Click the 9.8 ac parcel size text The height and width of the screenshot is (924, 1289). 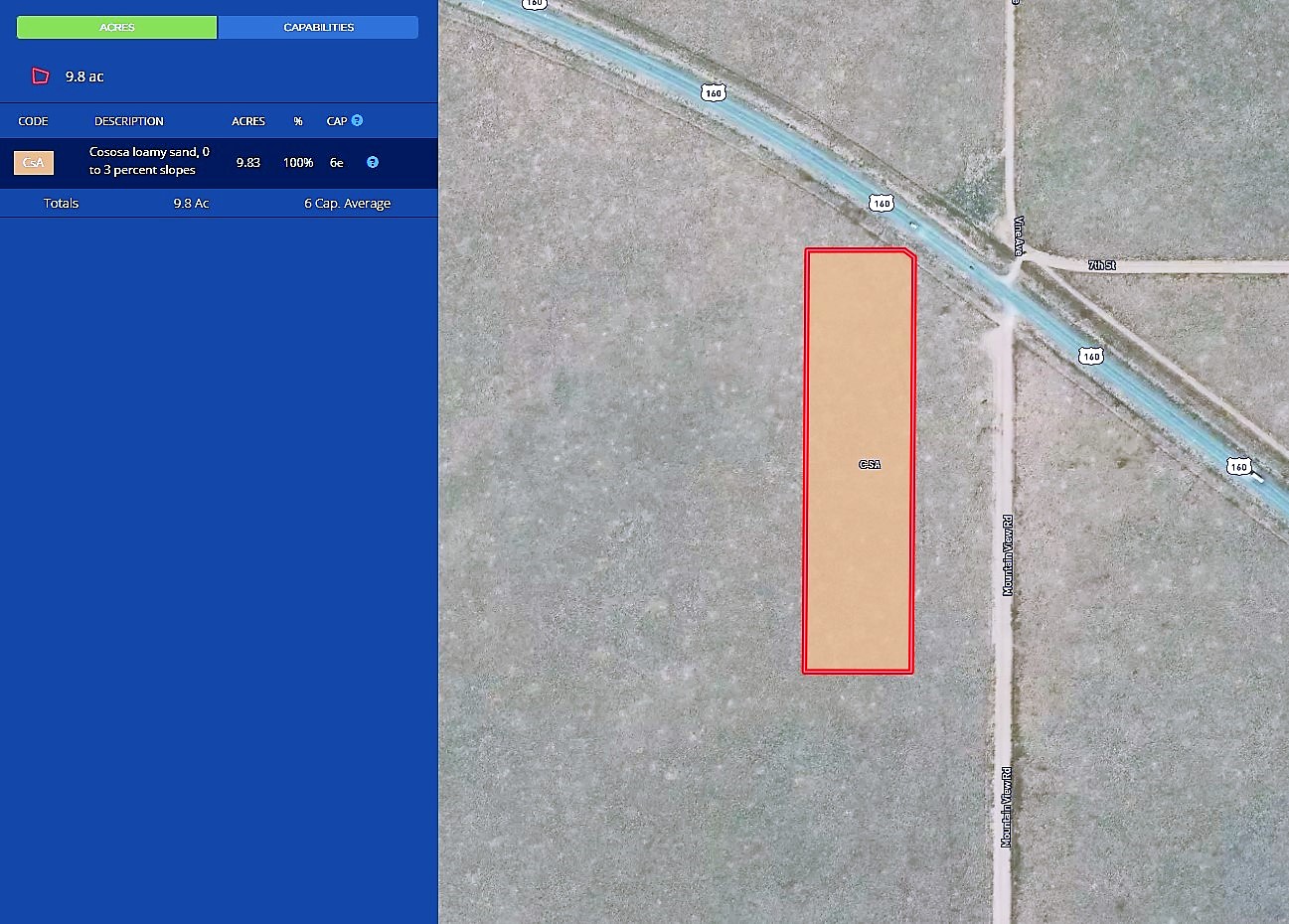(84, 77)
